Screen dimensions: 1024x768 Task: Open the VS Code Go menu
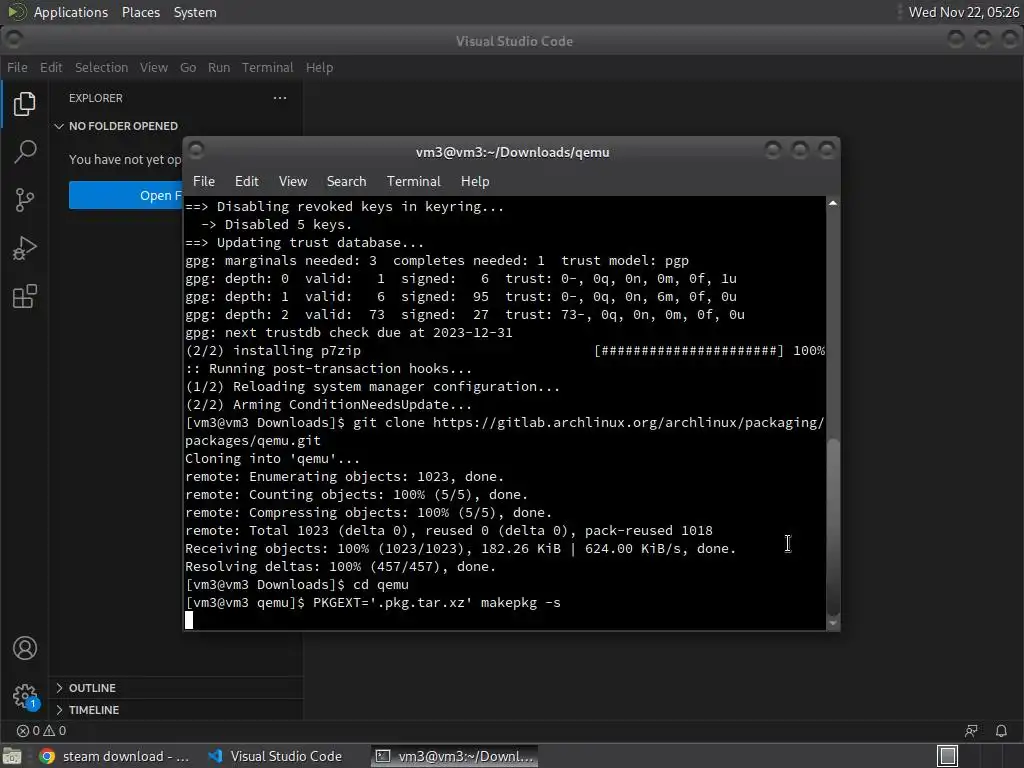coord(188,67)
